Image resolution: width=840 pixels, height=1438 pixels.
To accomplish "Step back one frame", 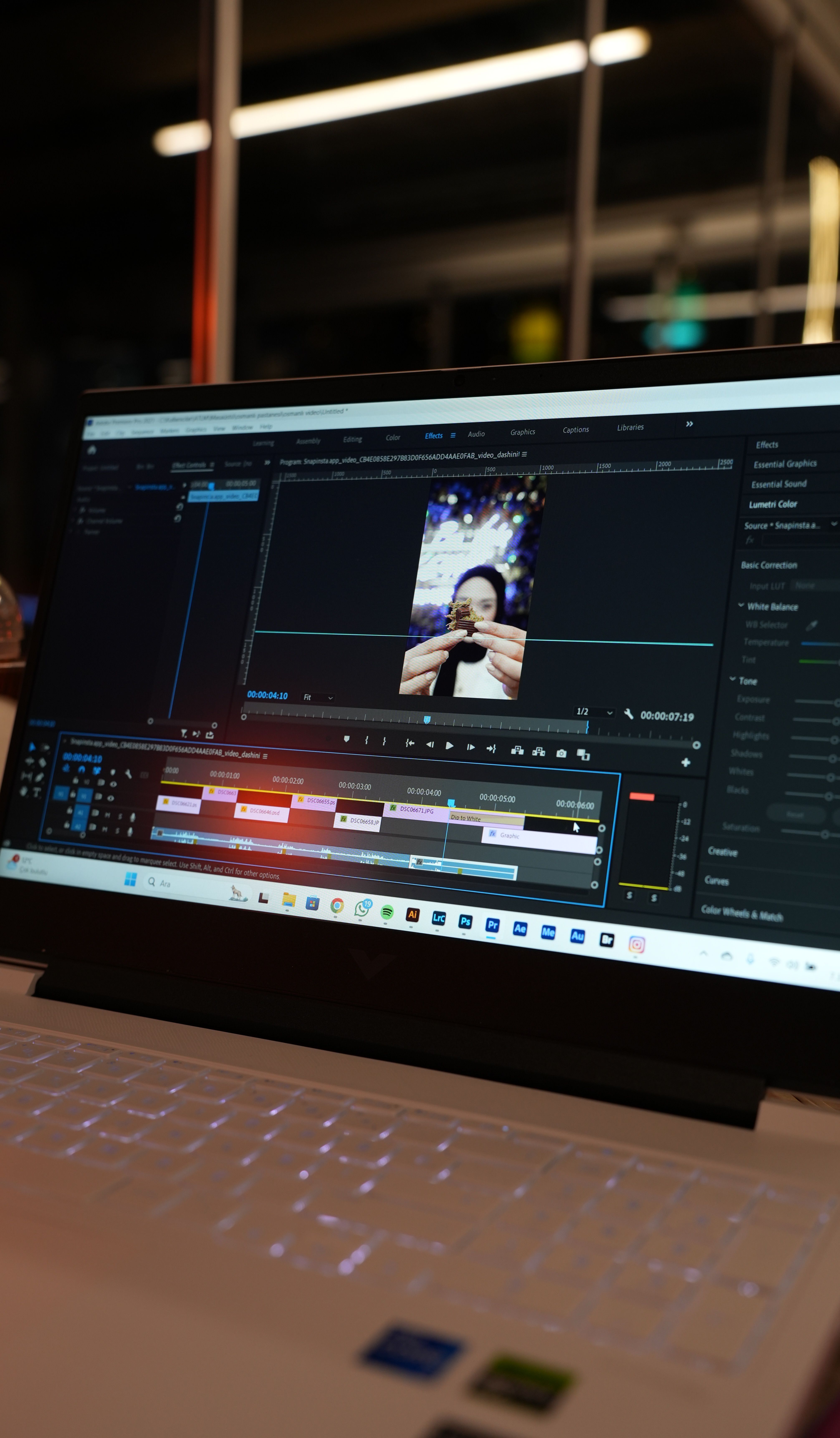I will (x=430, y=744).
